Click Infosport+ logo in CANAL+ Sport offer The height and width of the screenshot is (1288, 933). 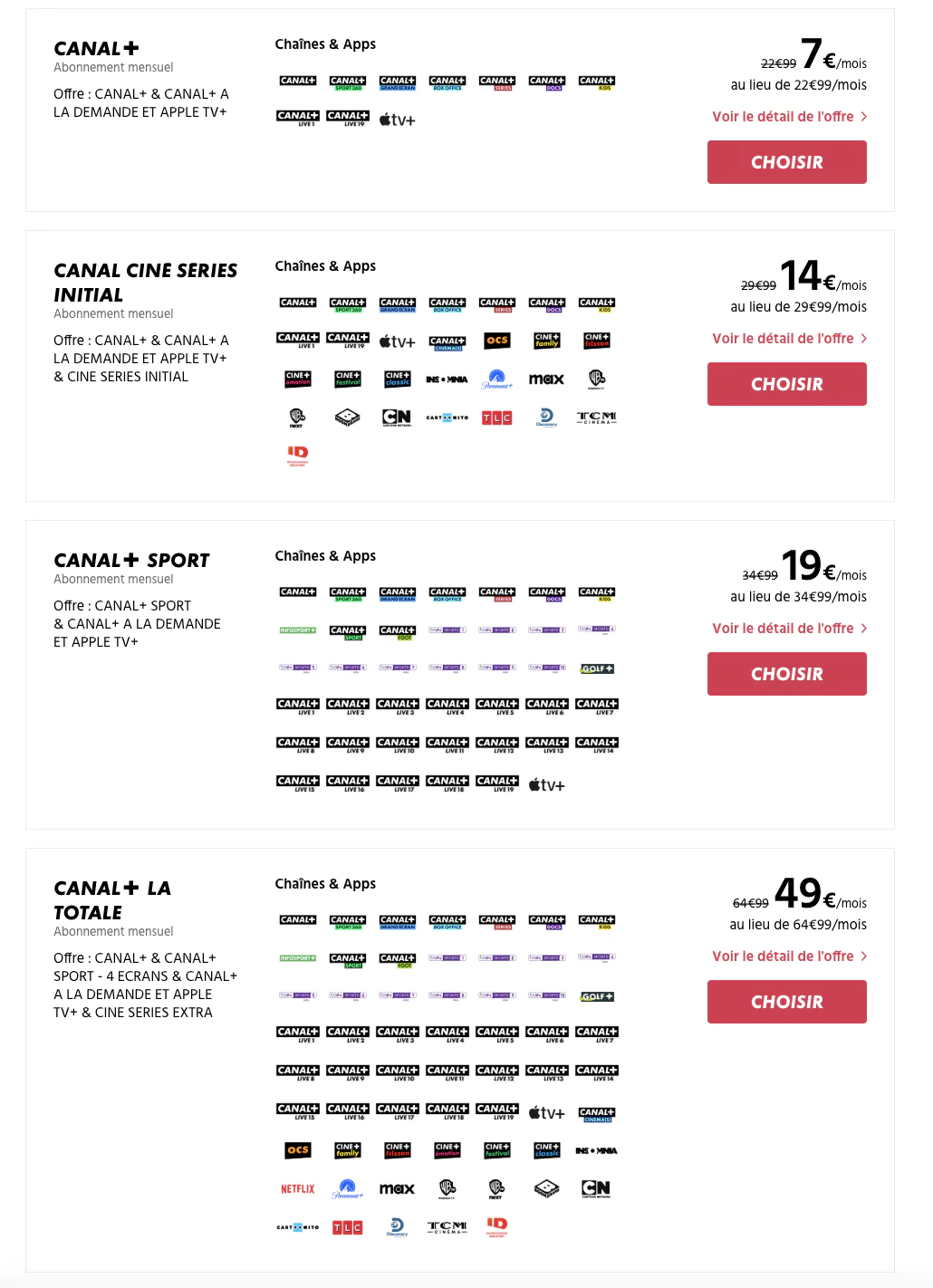click(297, 630)
